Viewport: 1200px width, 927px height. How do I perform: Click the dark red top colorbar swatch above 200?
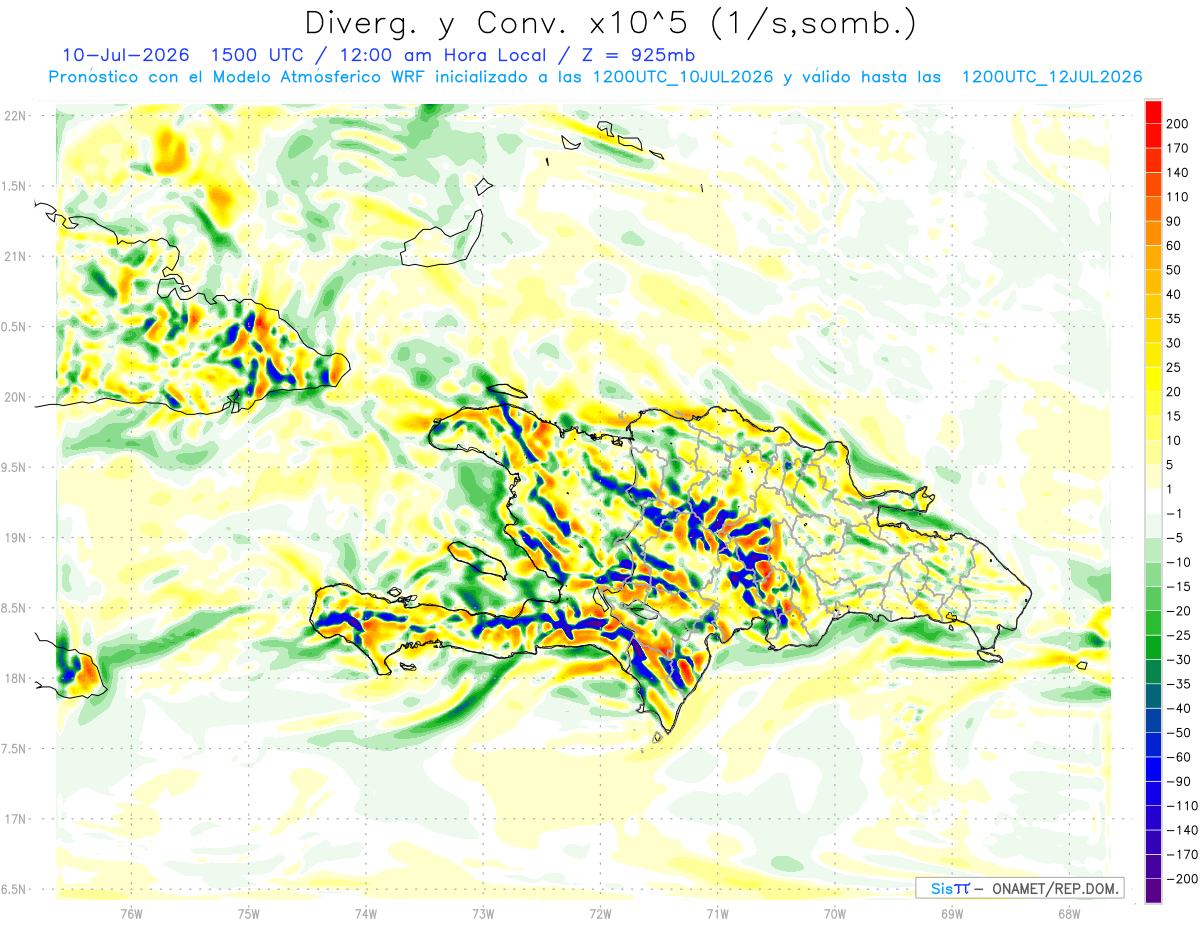(x=1153, y=113)
